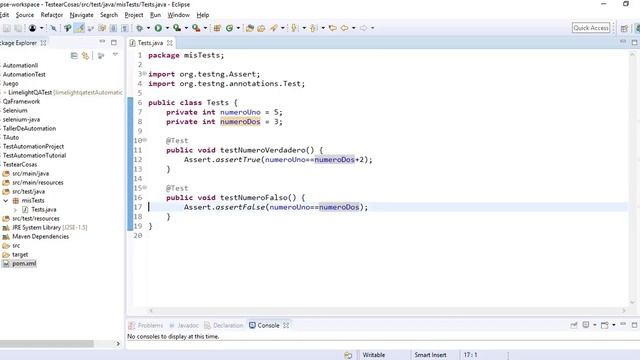The width and height of the screenshot is (640, 360).
Task: Click the Search flashlight icon
Action: (273, 28)
